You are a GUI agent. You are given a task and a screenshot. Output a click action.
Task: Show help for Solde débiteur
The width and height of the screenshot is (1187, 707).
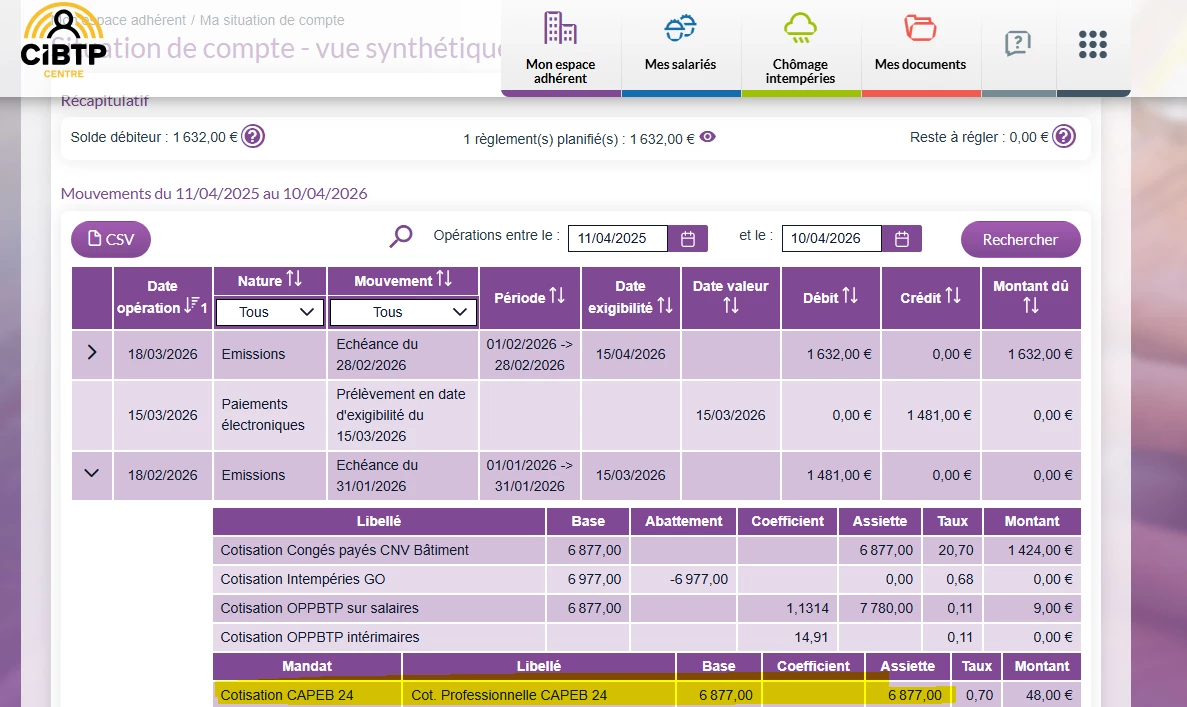pos(253,137)
